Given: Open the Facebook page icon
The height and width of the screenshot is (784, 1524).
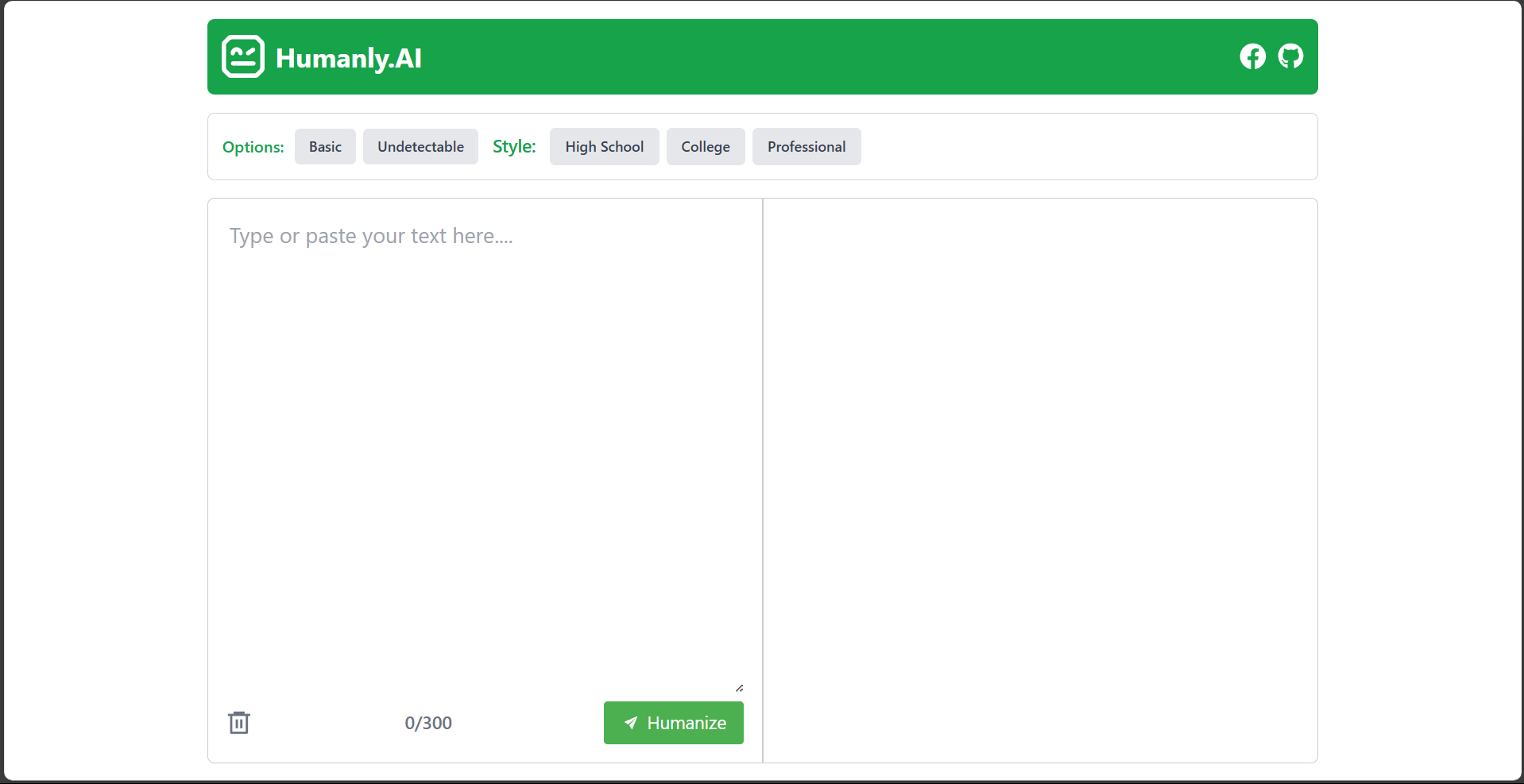Looking at the screenshot, I should 1253,56.
